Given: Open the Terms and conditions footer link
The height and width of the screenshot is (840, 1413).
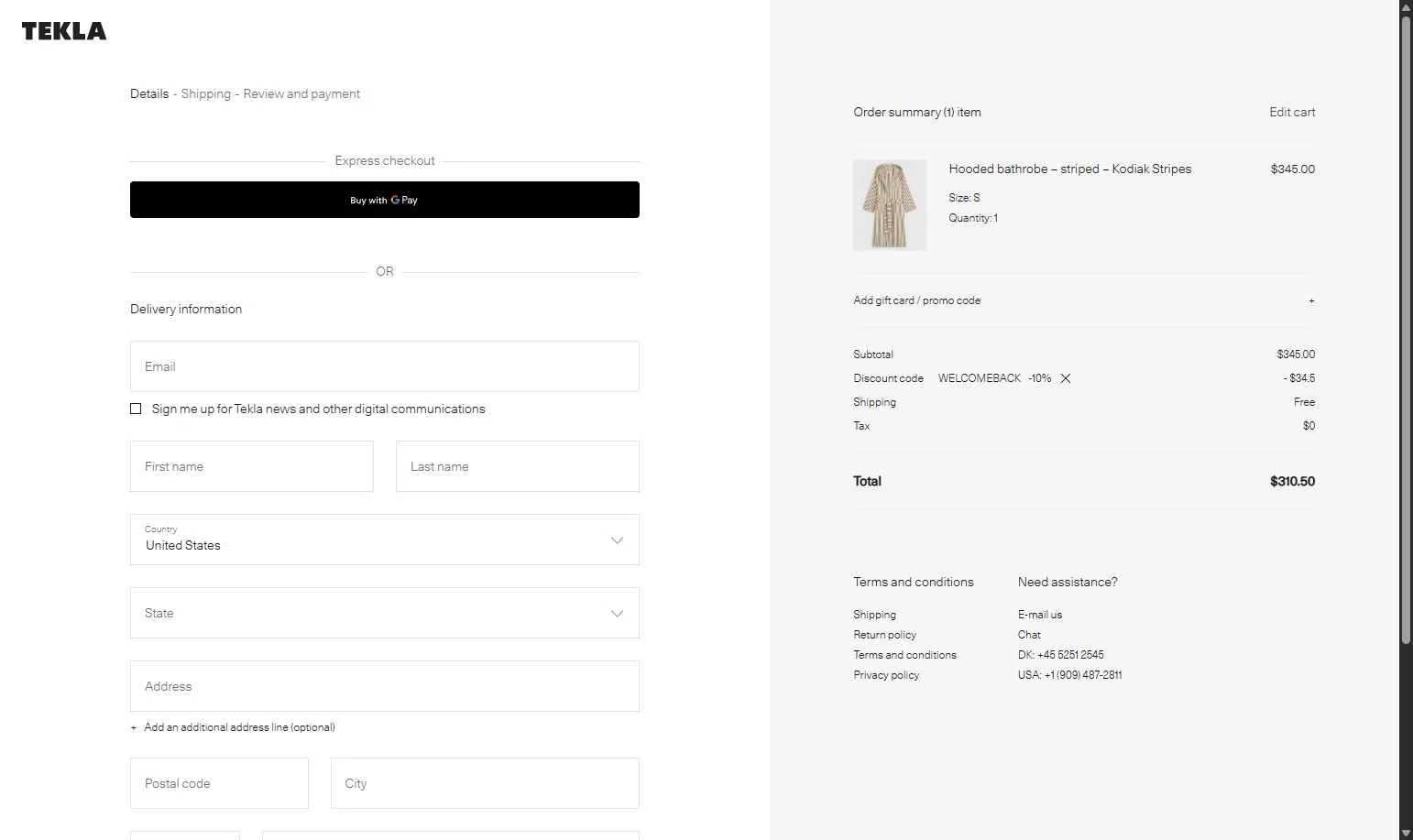Looking at the screenshot, I should point(904,655).
